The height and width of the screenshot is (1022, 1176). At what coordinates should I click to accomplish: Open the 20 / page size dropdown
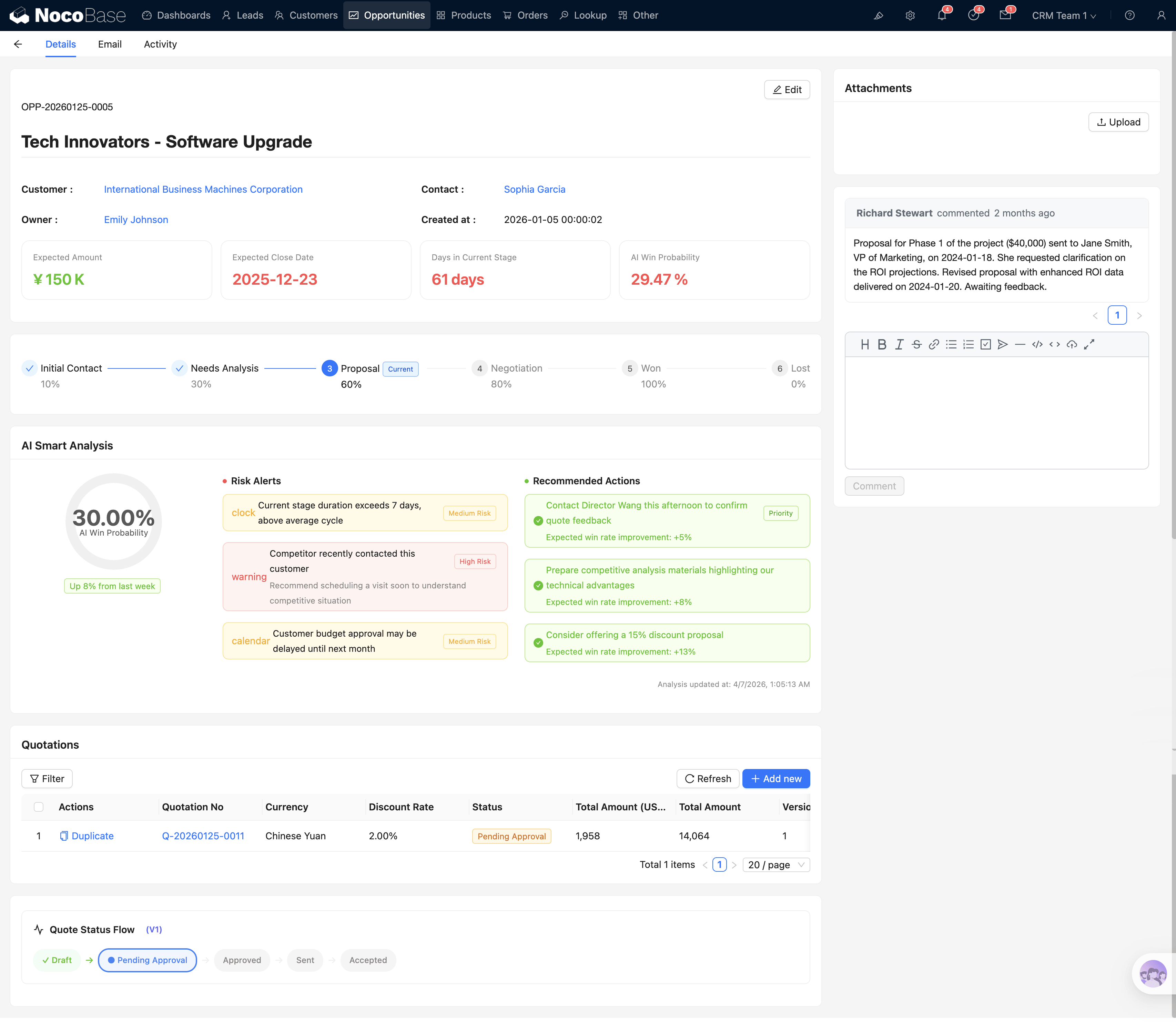775,865
